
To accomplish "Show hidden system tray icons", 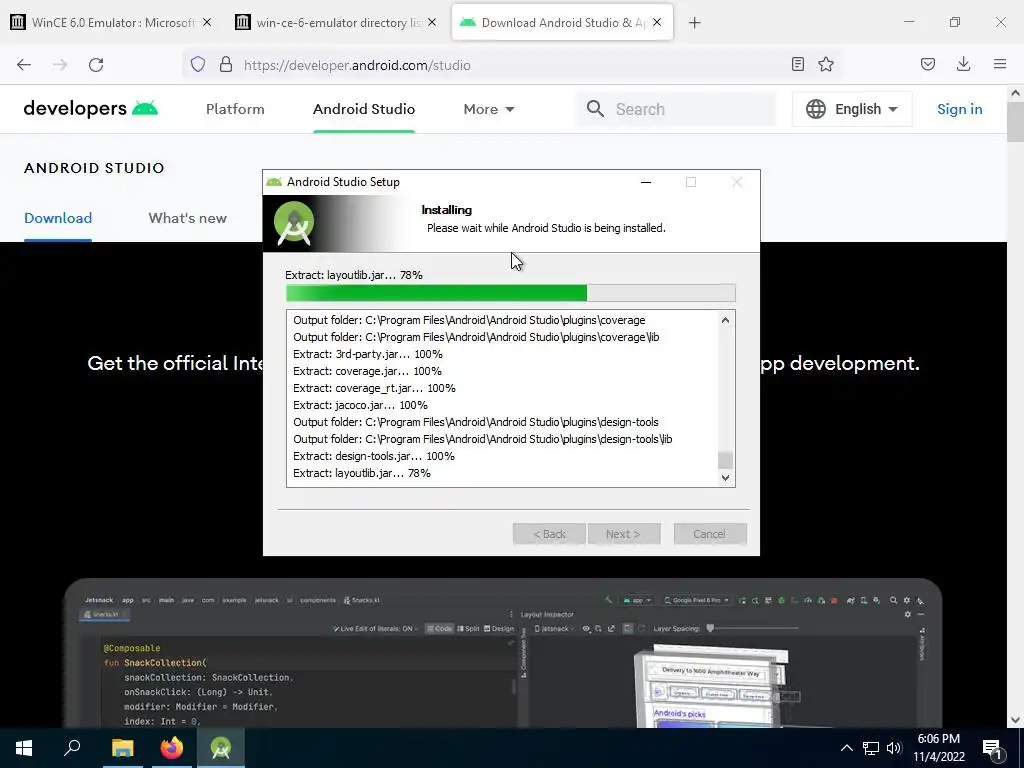I will coord(846,748).
